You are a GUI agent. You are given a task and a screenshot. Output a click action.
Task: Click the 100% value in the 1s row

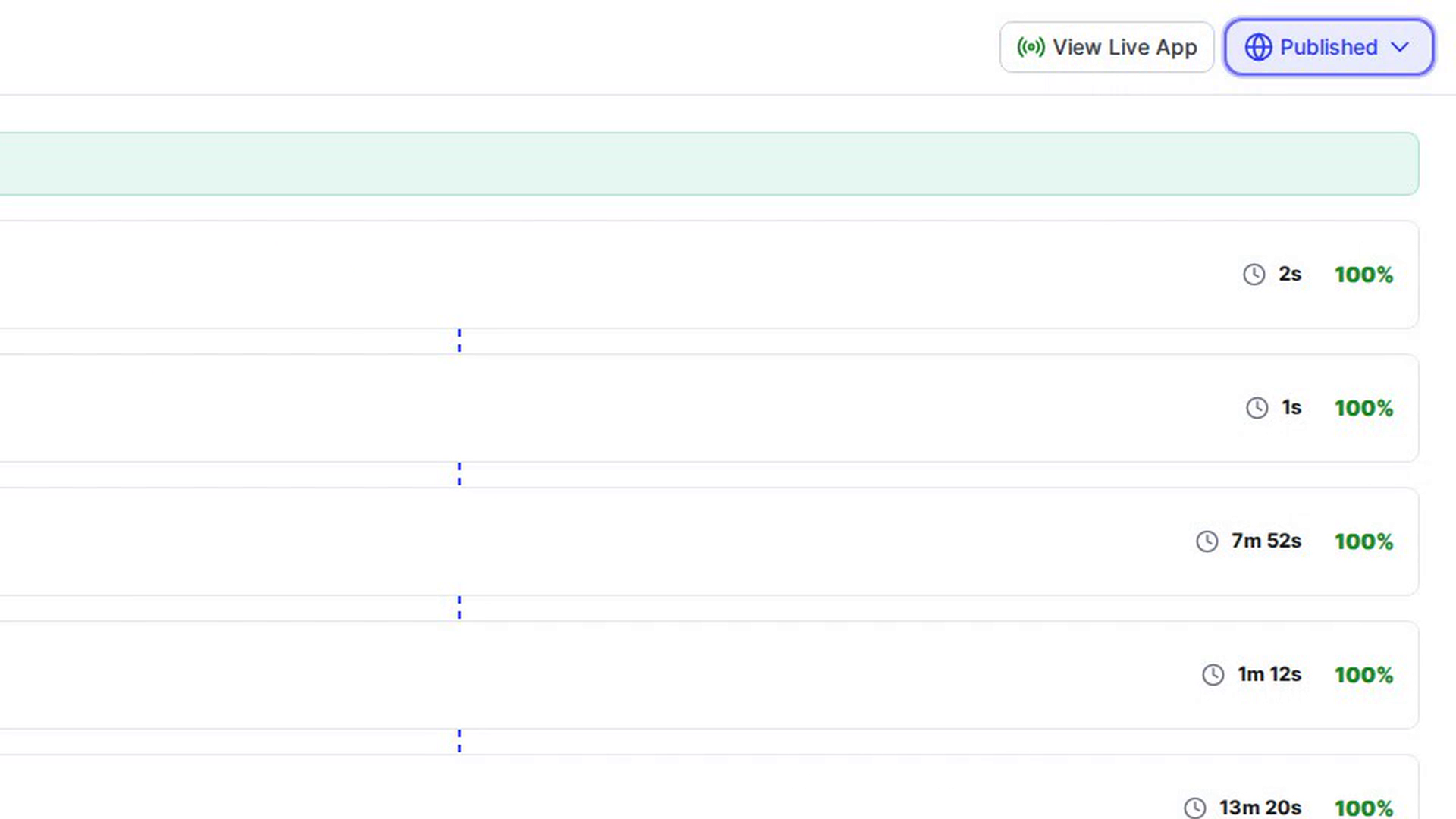tap(1364, 408)
